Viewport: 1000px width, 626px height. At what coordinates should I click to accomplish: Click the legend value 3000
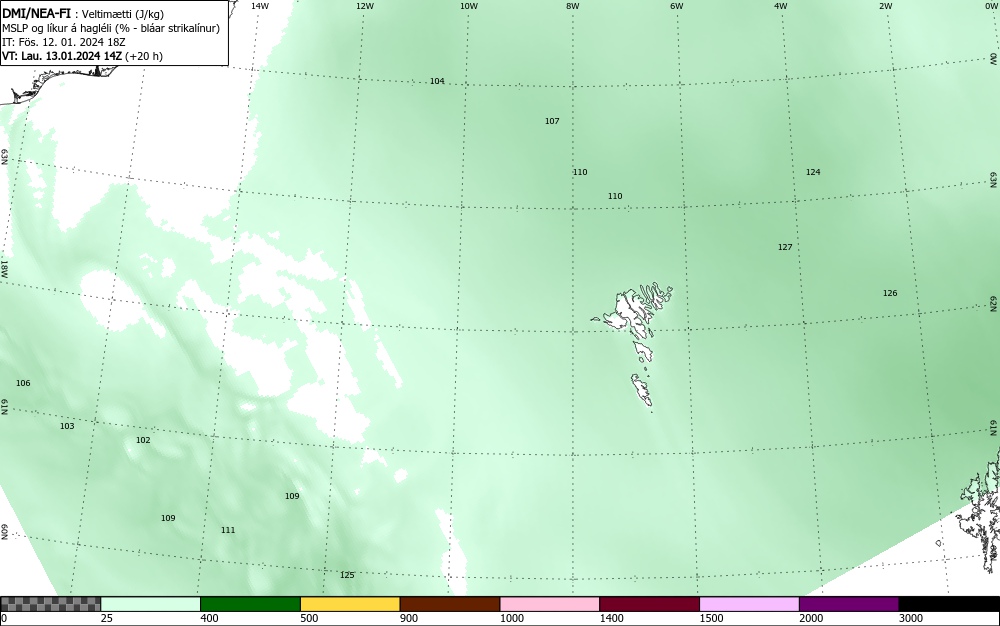pyautogui.click(x=911, y=618)
